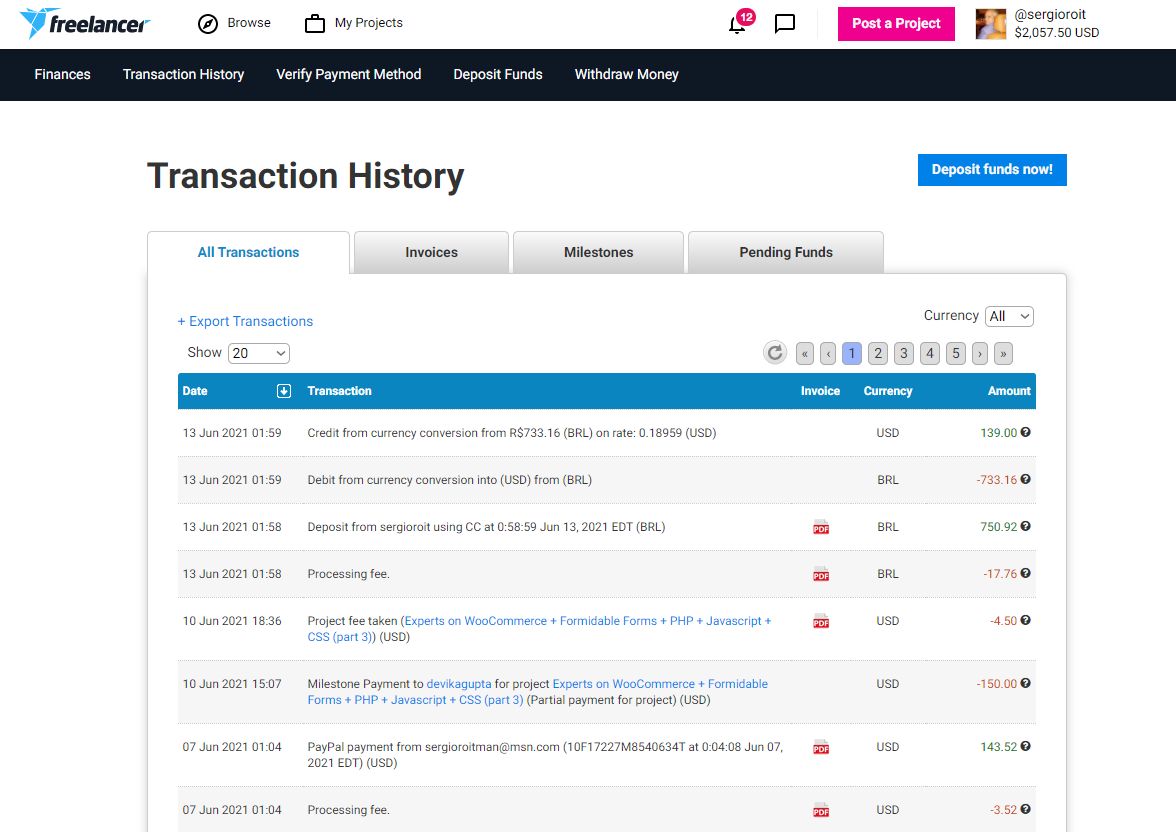This screenshot has height=832, width=1176.
Task: Open project link in Milestone Payment row
Action: (x=538, y=692)
